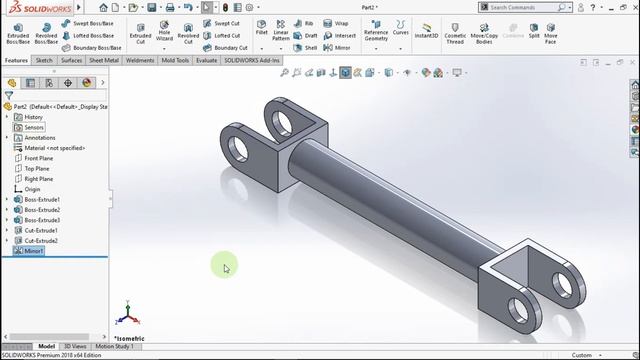Screen dimensions: 640x360
Task: Open Fillet dropdown arrow
Action: pos(262,49)
